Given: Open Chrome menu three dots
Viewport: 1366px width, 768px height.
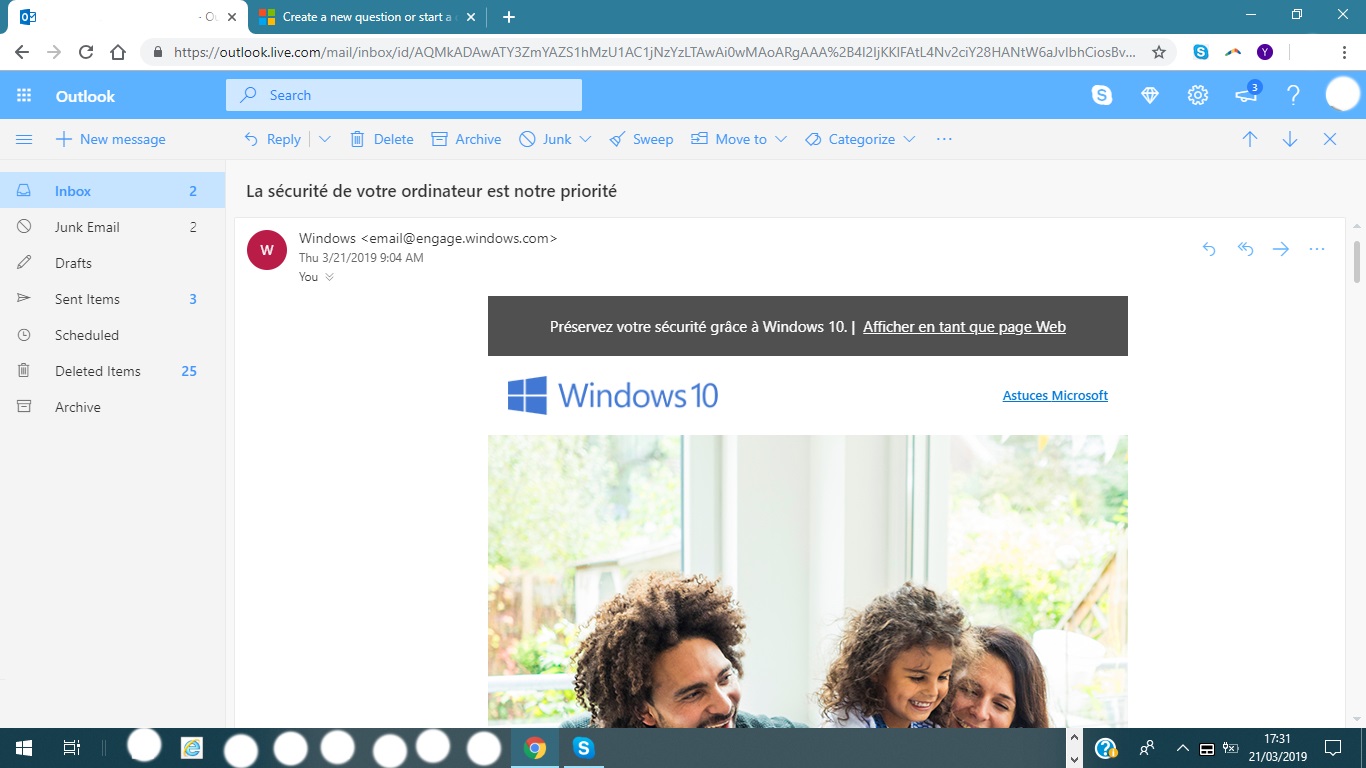Looking at the screenshot, I should pos(1344,52).
